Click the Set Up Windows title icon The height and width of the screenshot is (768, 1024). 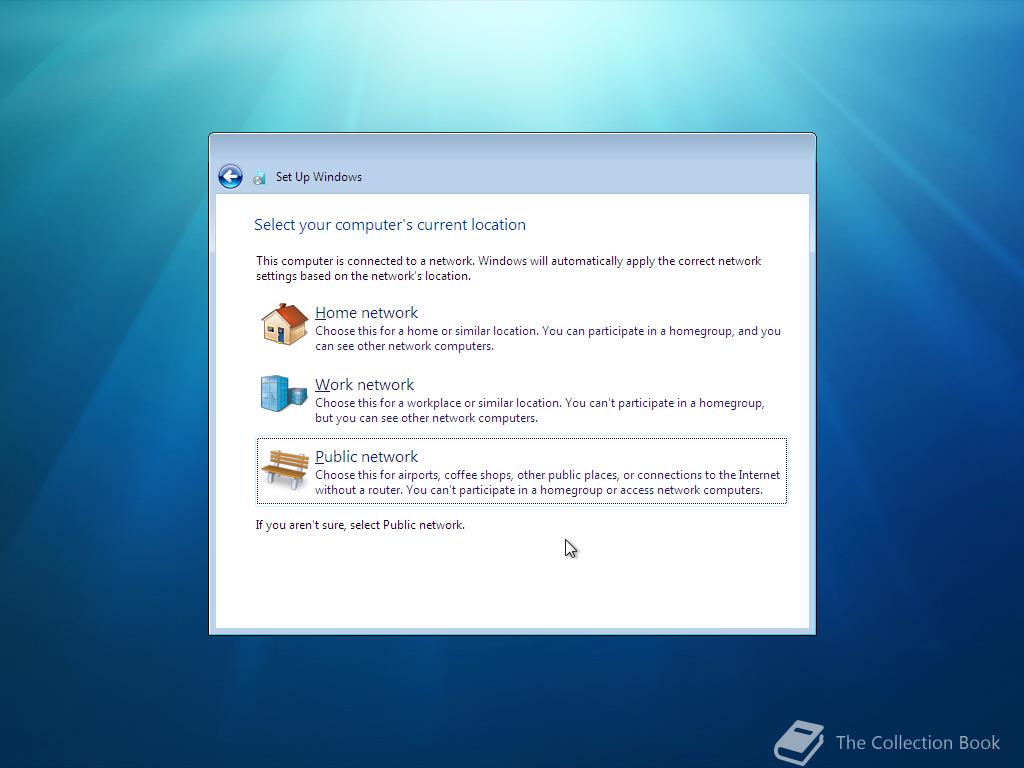[259, 178]
